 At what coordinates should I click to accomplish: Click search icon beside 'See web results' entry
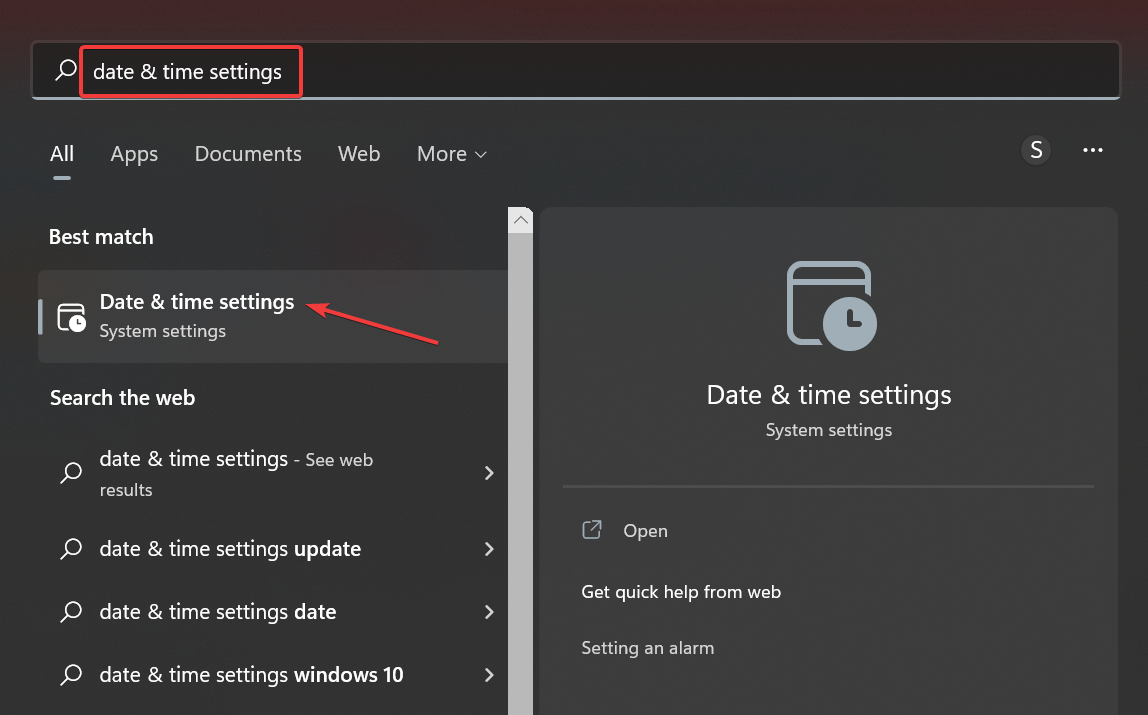point(71,473)
